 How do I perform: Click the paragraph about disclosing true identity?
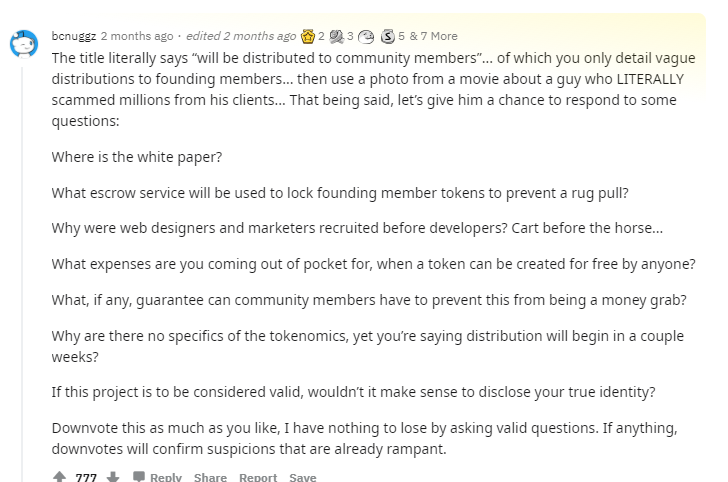[353, 392]
